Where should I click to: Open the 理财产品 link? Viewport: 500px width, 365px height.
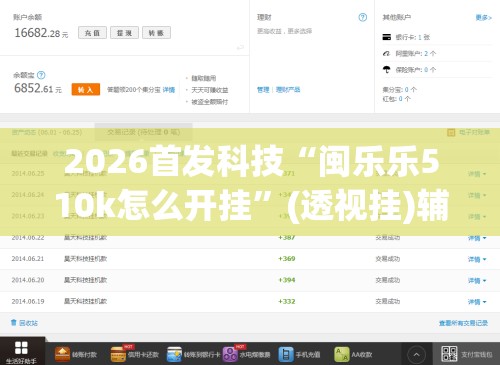point(288,90)
